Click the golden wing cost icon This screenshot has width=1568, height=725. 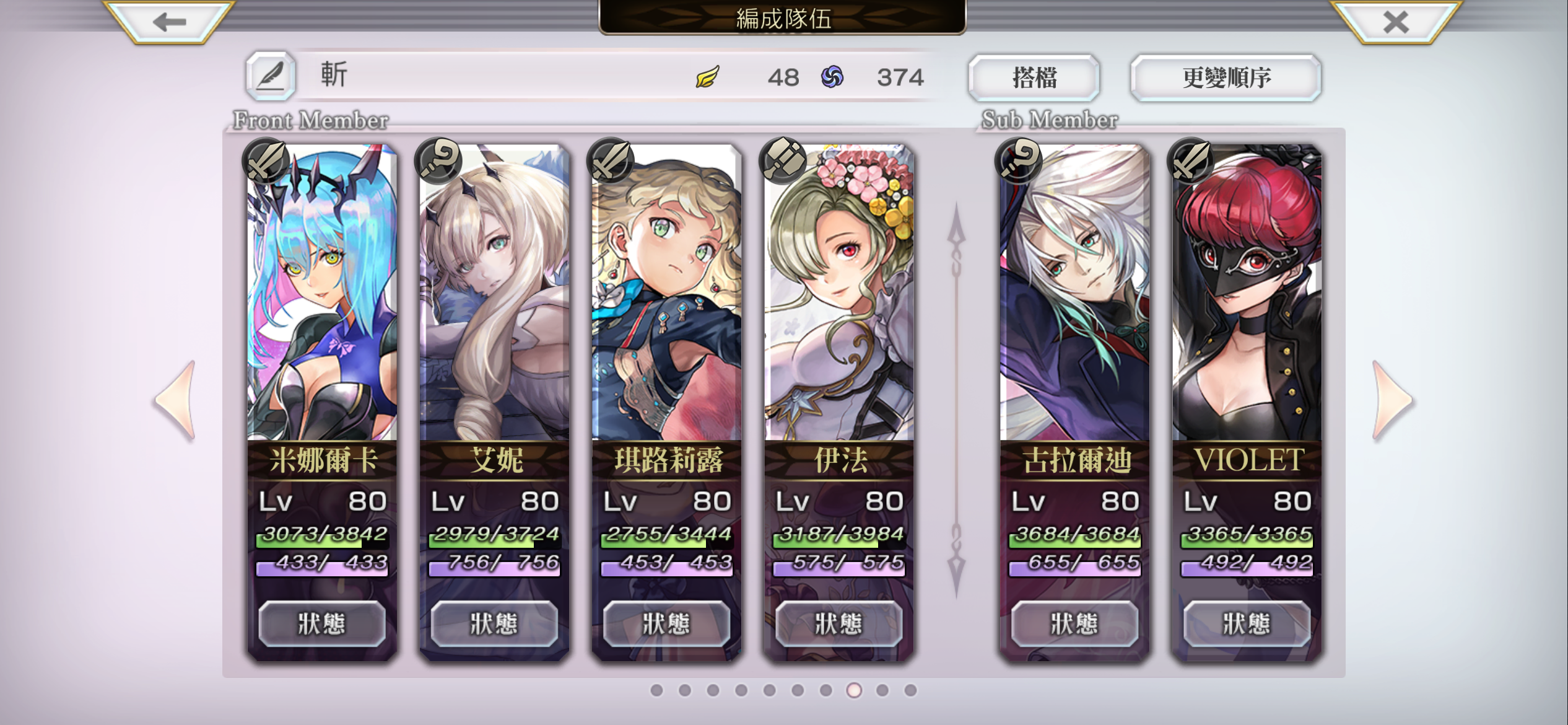point(707,77)
